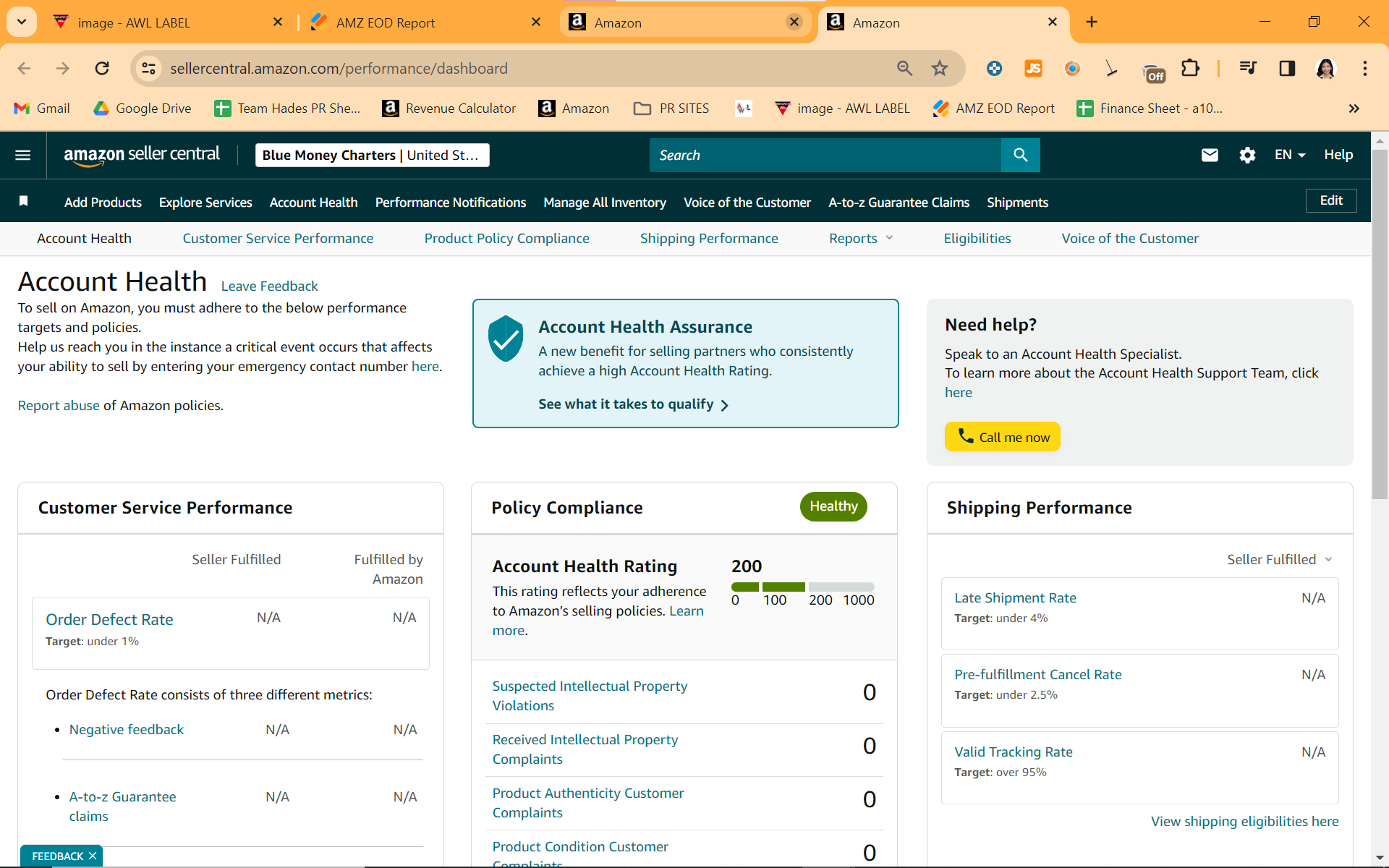Click the browser forward arrow
This screenshot has height=868, width=1389.
pos(63,68)
